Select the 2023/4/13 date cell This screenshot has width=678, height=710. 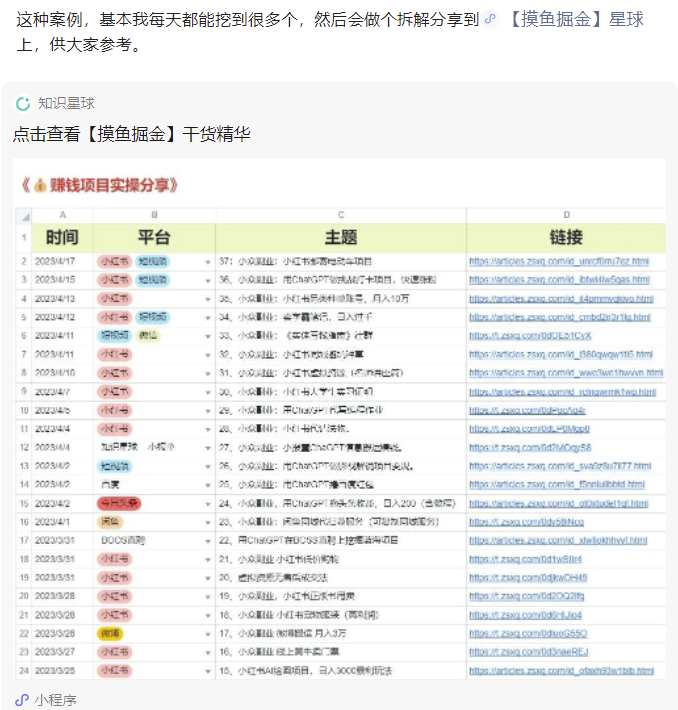tap(63, 299)
